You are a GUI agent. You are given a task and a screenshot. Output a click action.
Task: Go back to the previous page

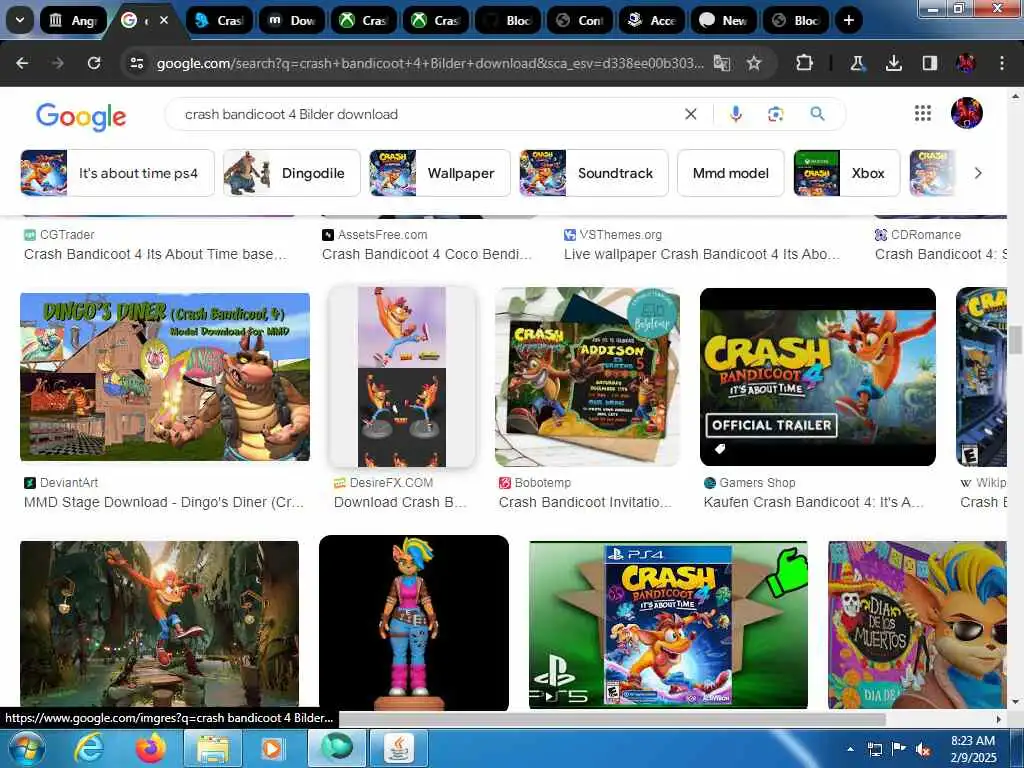click(x=22, y=63)
